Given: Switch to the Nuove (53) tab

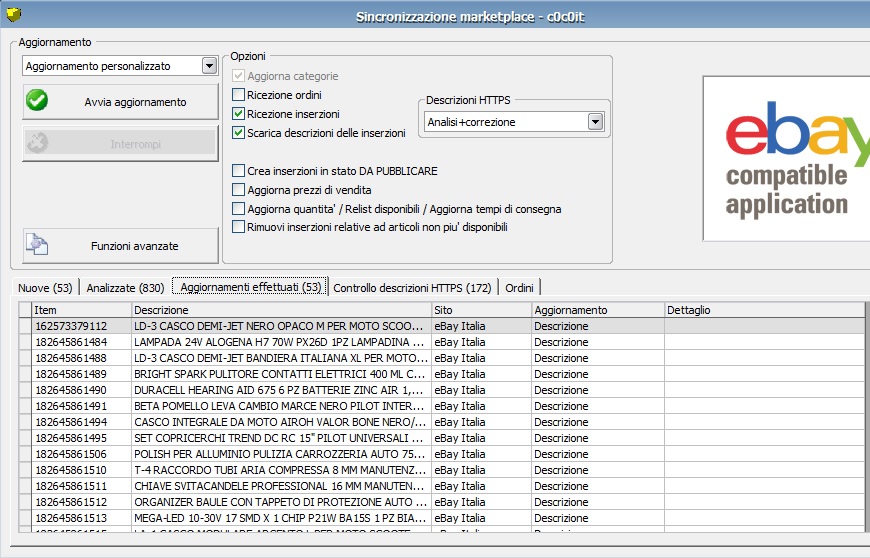Looking at the screenshot, I should pyautogui.click(x=45, y=288).
